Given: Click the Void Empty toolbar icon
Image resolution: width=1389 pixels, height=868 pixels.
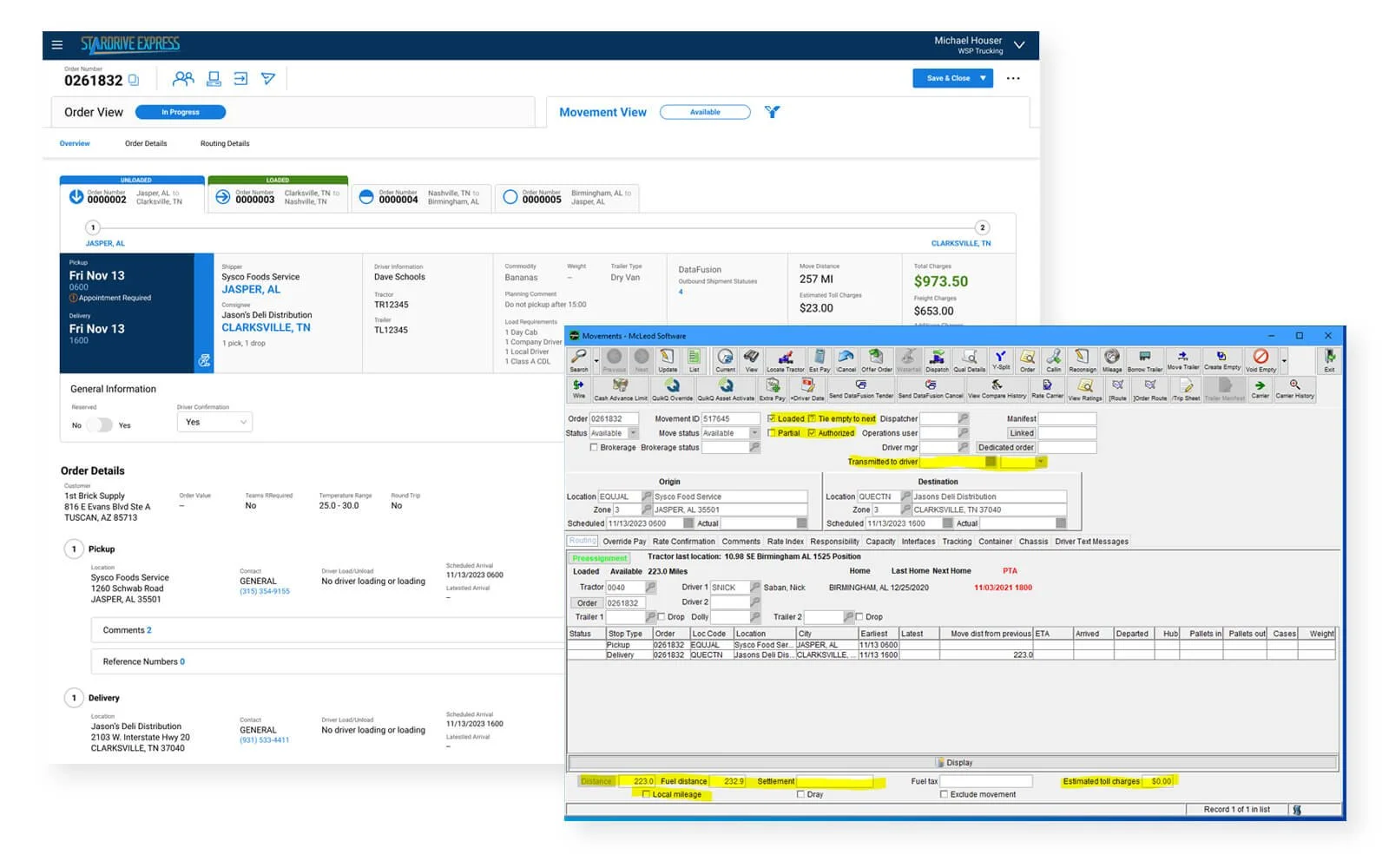Looking at the screenshot, I should pos(1261,361).
